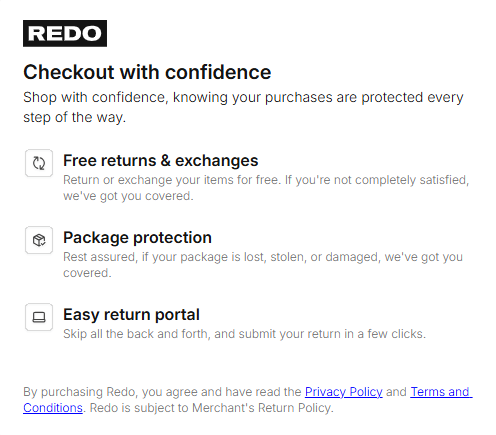
Task: Click the word Conditions in blue
Action: click(53, 408)
